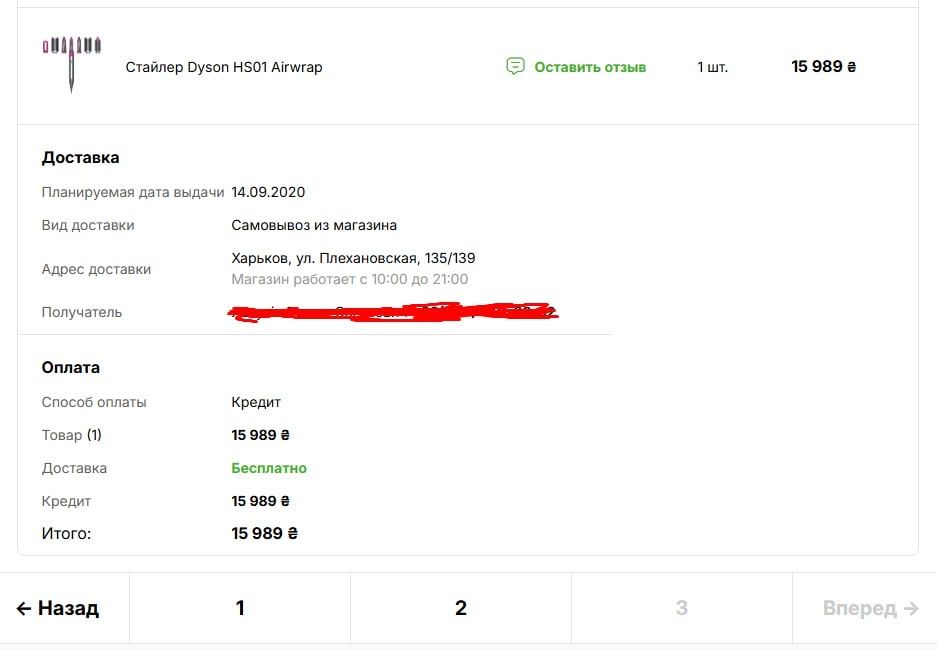Open the Стайлер Dyson HS01 Airwrap product link
The image size is (937, 650).
click(224, 67)
